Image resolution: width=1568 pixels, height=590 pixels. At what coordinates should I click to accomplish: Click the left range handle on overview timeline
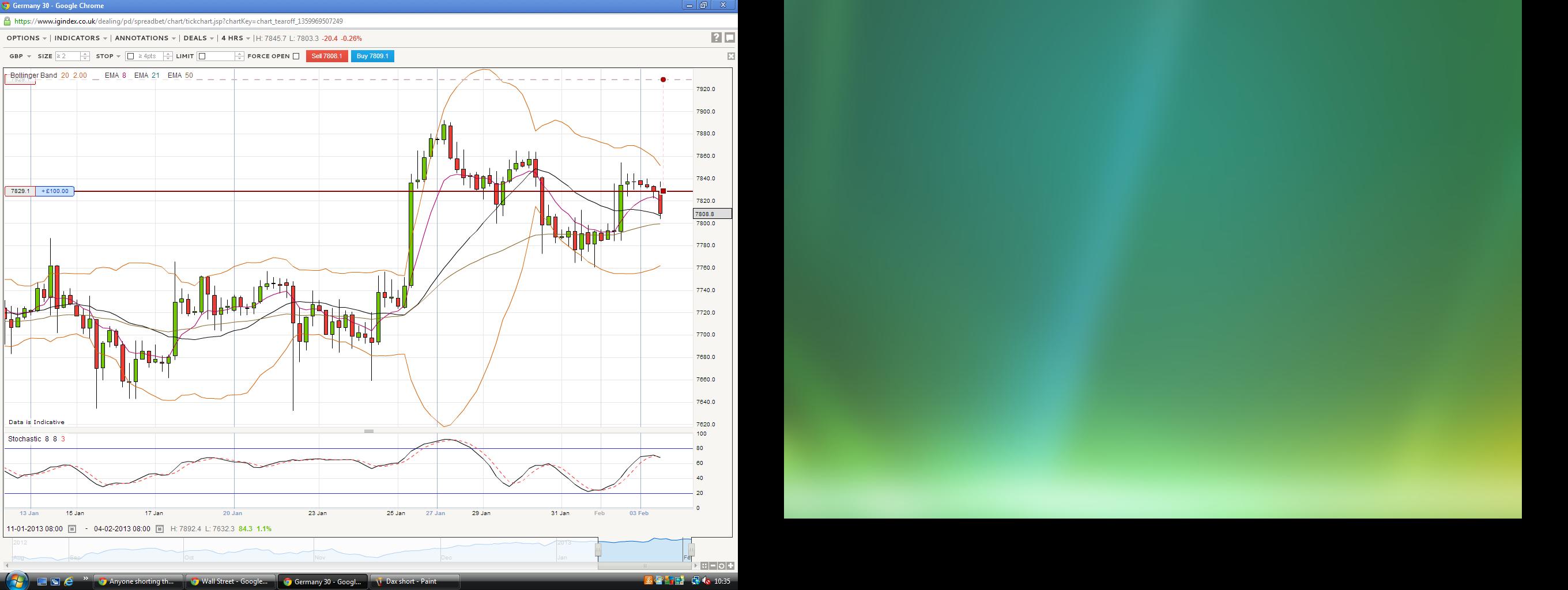[598, 550]
